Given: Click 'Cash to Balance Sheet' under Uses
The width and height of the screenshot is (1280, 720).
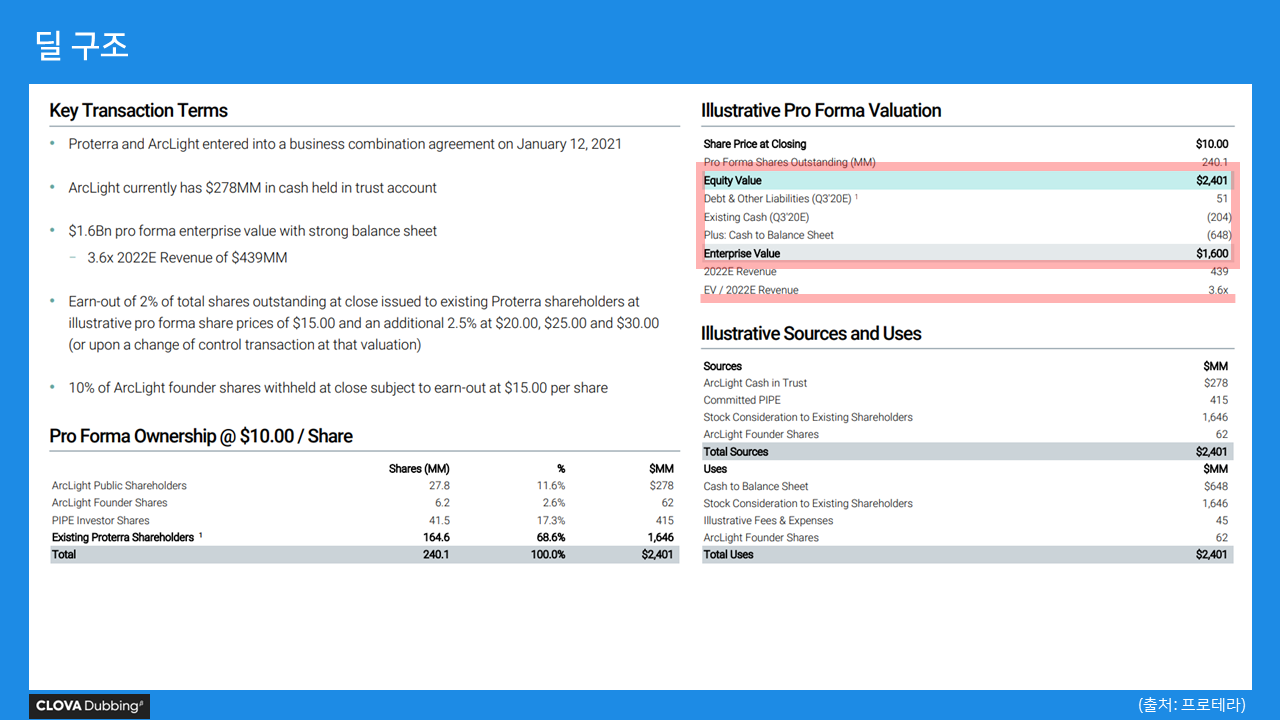Looking at the screenshot, I should click(756, 487).
